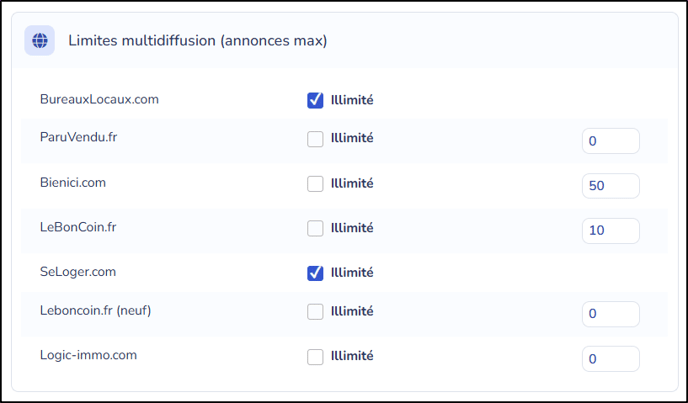This screenshot has height=403, width=688.
Task: Tick the Illimité checkbox for Bienici.com
Action: pos(315,184)
